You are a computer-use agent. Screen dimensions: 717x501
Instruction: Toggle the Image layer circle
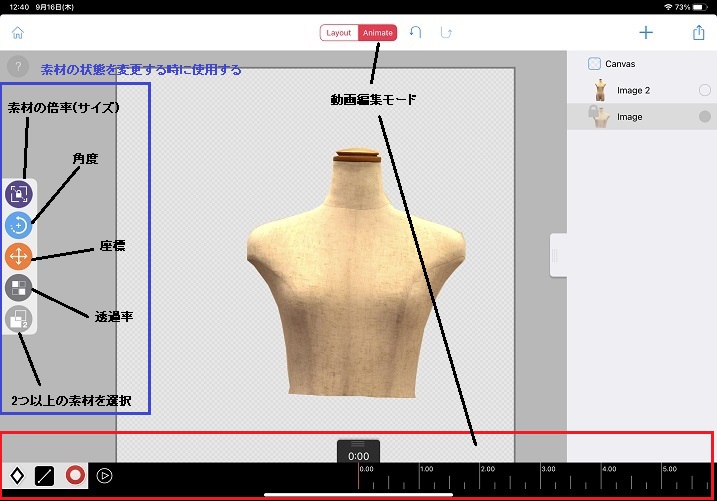[x=704, y=117]
